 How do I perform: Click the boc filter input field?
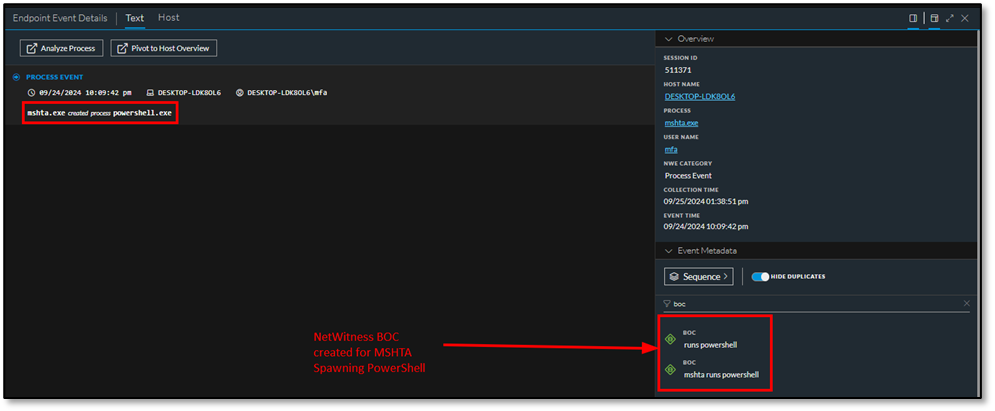(815, 304)
